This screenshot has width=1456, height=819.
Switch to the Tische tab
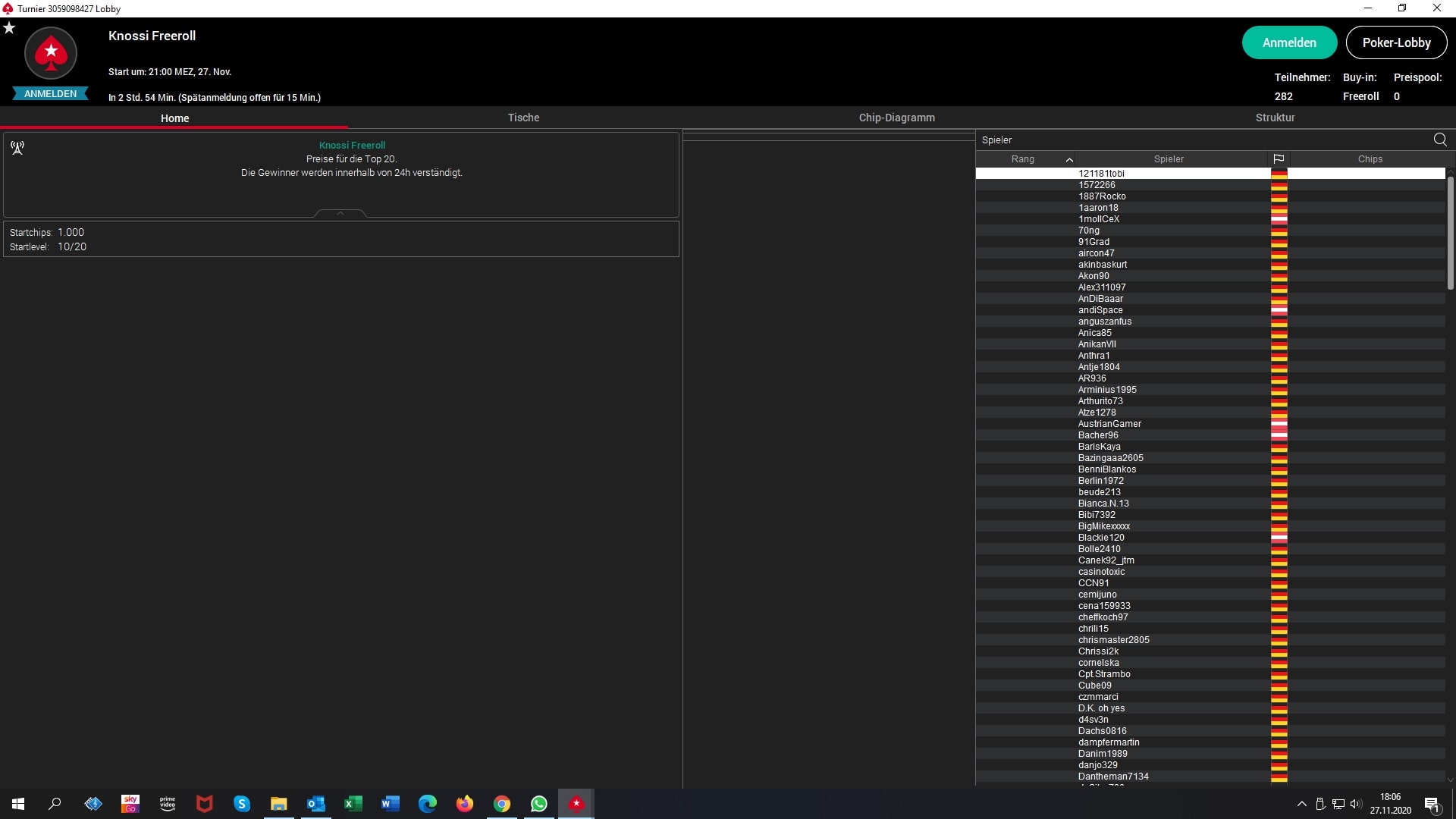523,118
